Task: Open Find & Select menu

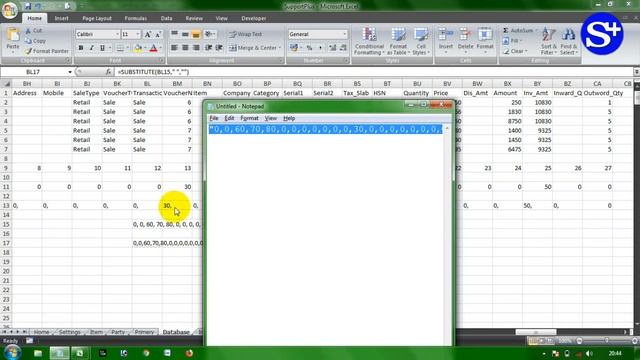Action: [x=568, y=41]
